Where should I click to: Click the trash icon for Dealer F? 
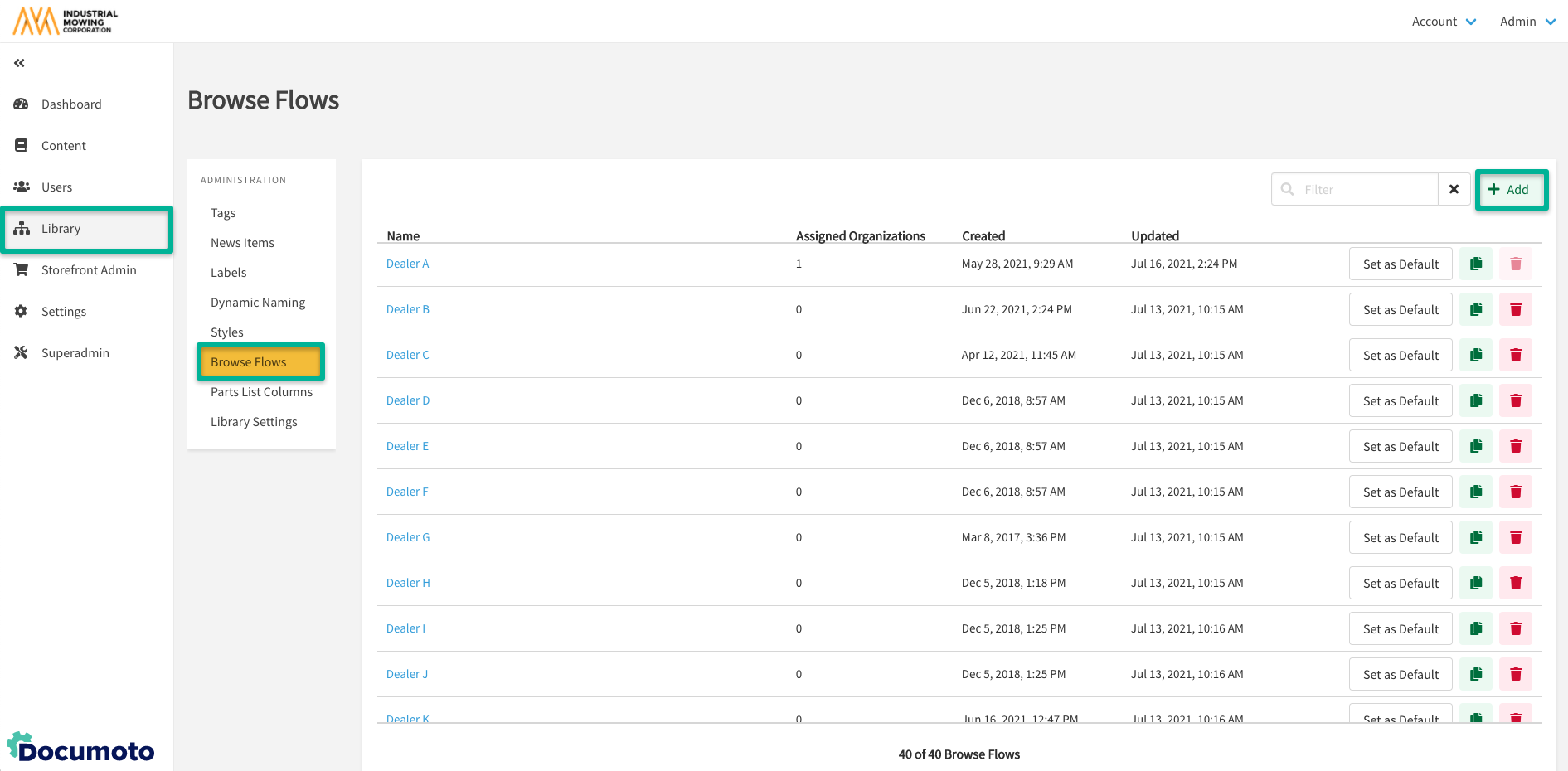[x=1515, y=492]
